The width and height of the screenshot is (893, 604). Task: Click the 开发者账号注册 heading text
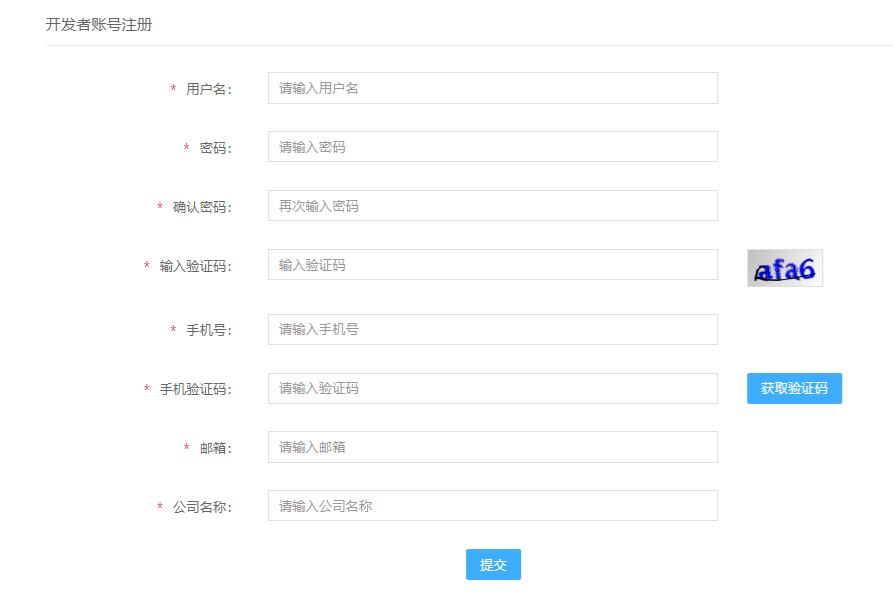[99, 24]
